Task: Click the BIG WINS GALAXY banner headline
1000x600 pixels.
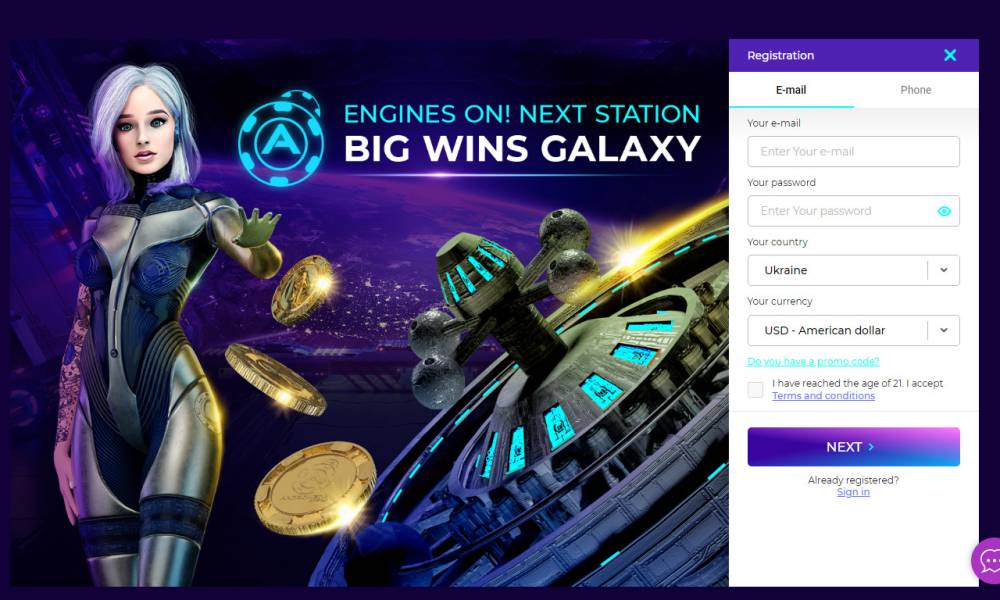Action: click(522, 149)
